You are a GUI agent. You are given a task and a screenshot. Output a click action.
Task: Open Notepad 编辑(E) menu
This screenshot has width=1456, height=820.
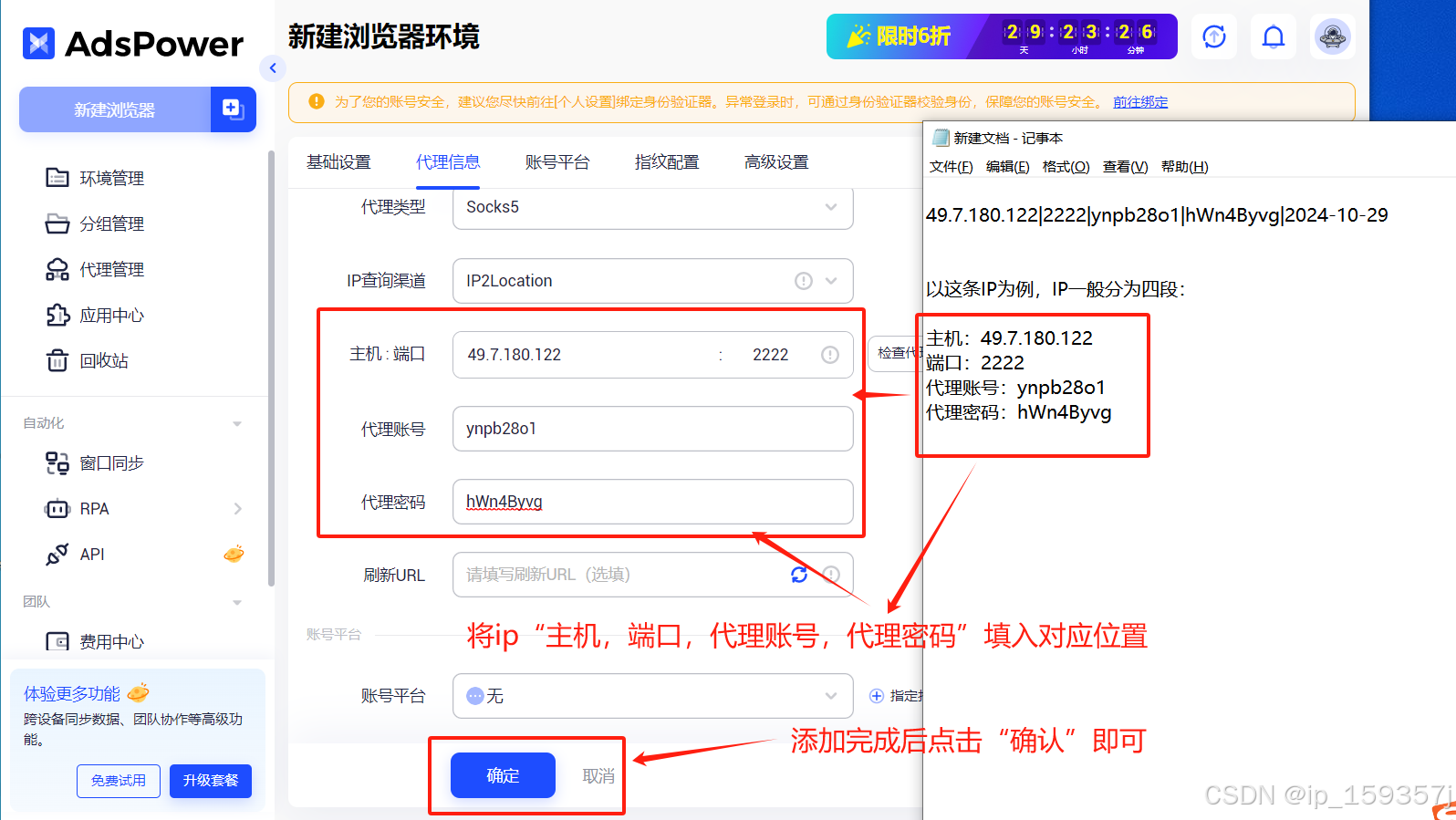click(1007, 167)
